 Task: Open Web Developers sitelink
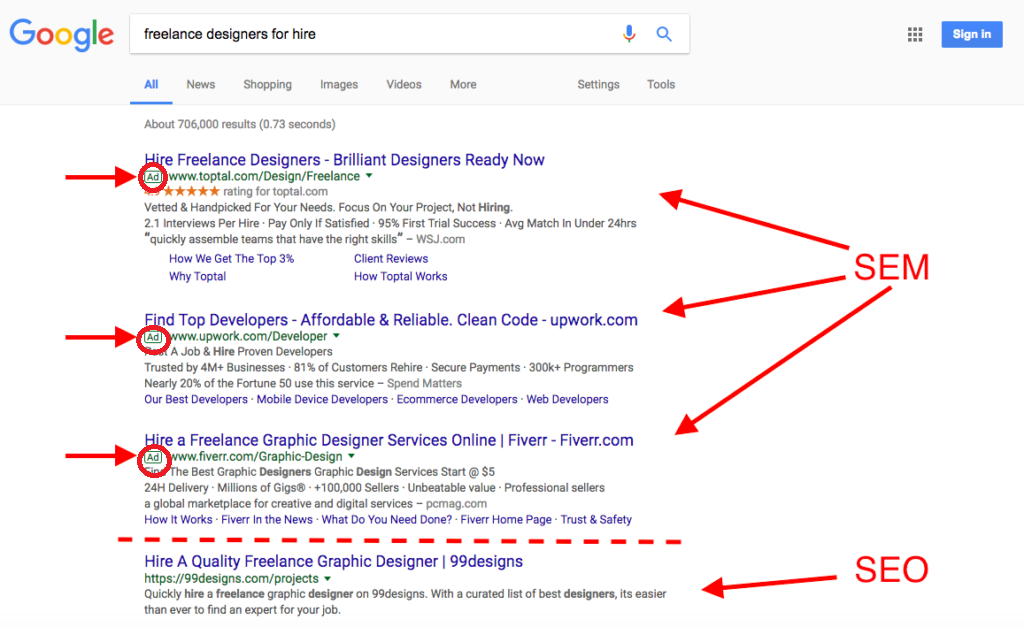[567, 399]
